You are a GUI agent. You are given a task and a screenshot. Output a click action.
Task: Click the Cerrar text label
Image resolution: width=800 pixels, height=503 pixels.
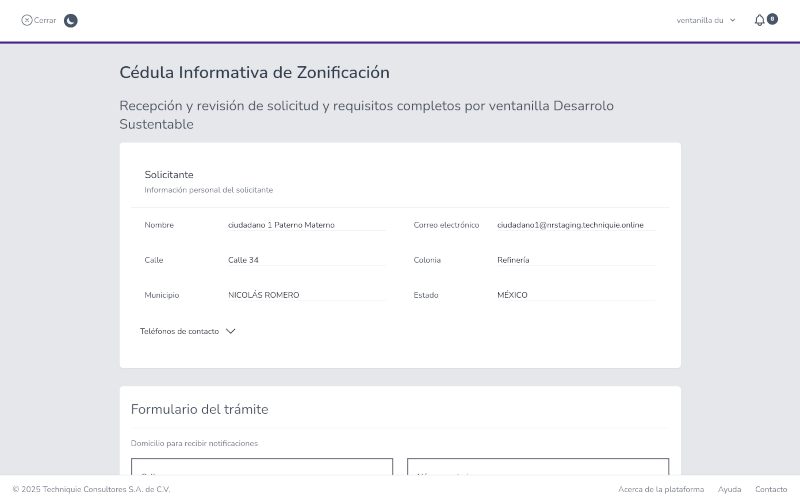tap(45, 20)
